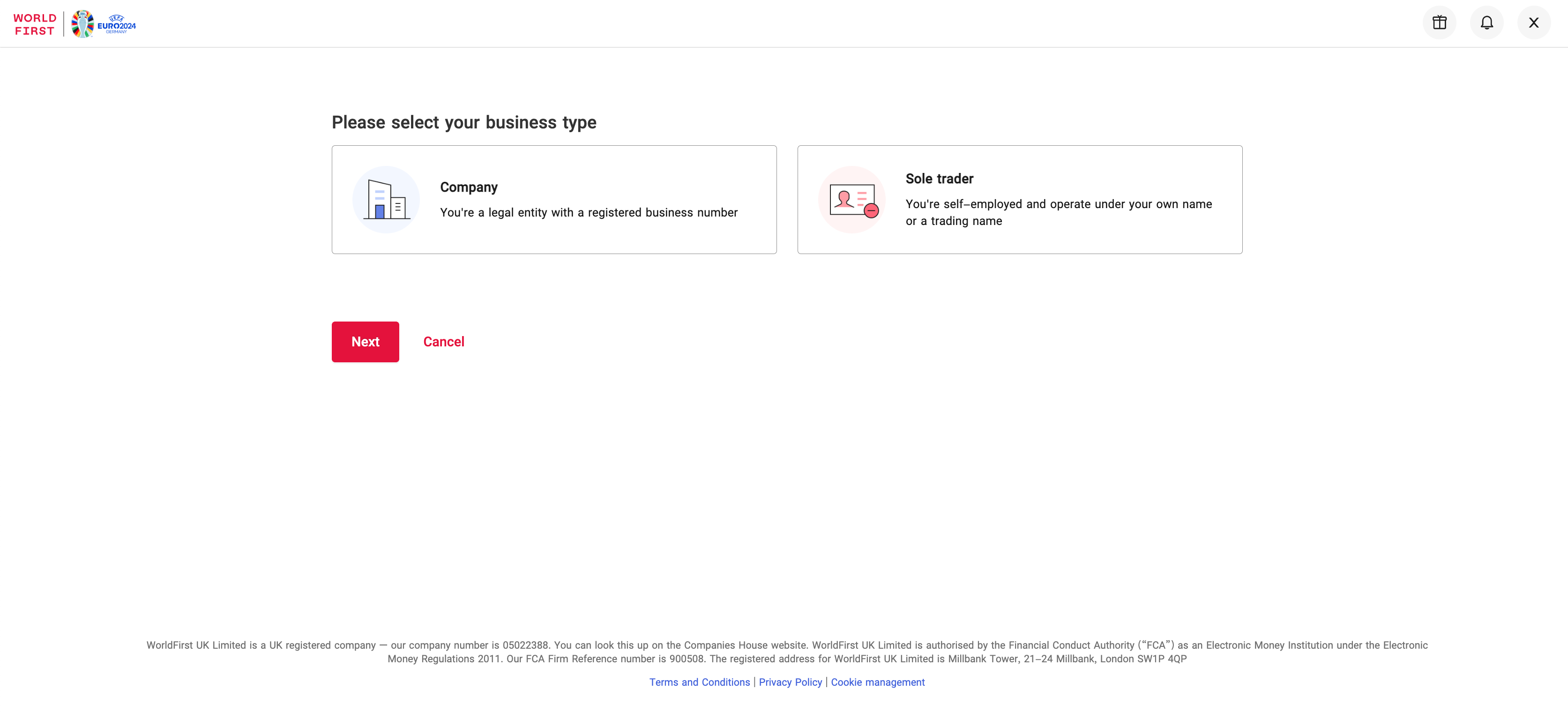Click the company building icon
Viewport: 1568px width, 719px height.
[386, 200]
